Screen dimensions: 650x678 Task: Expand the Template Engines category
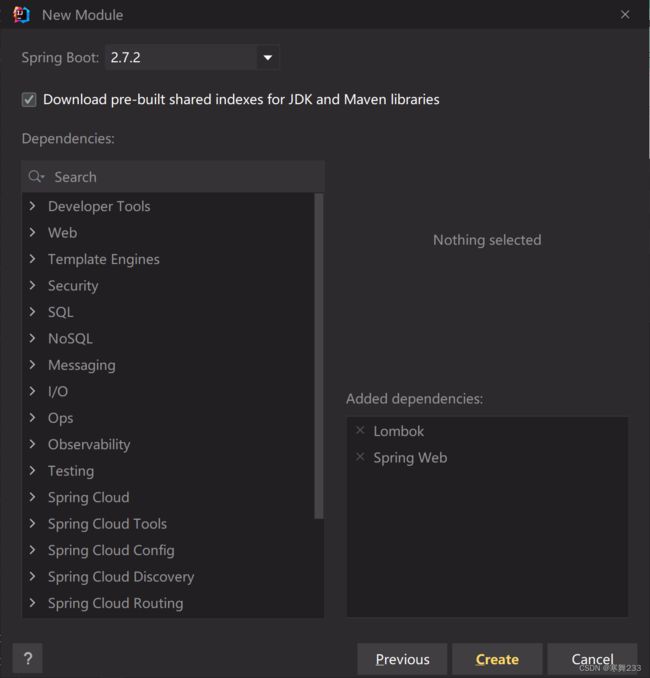(x=32, y=259)
